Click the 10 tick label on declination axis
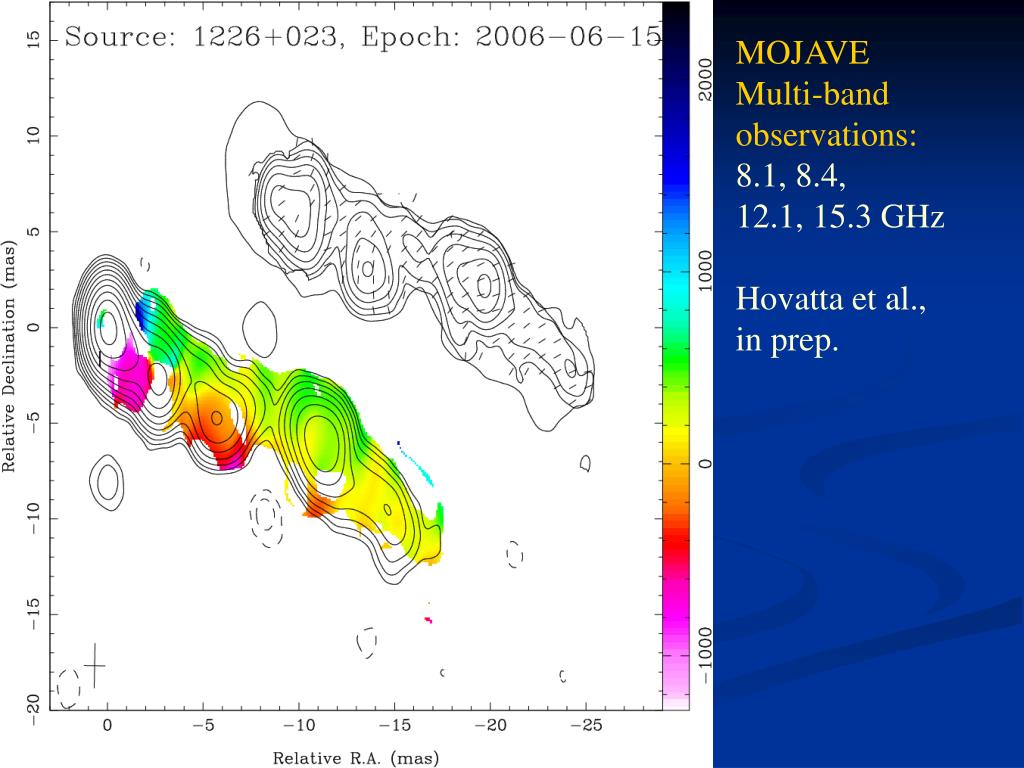Screen dimensions: 1024x768 [35, 135]
